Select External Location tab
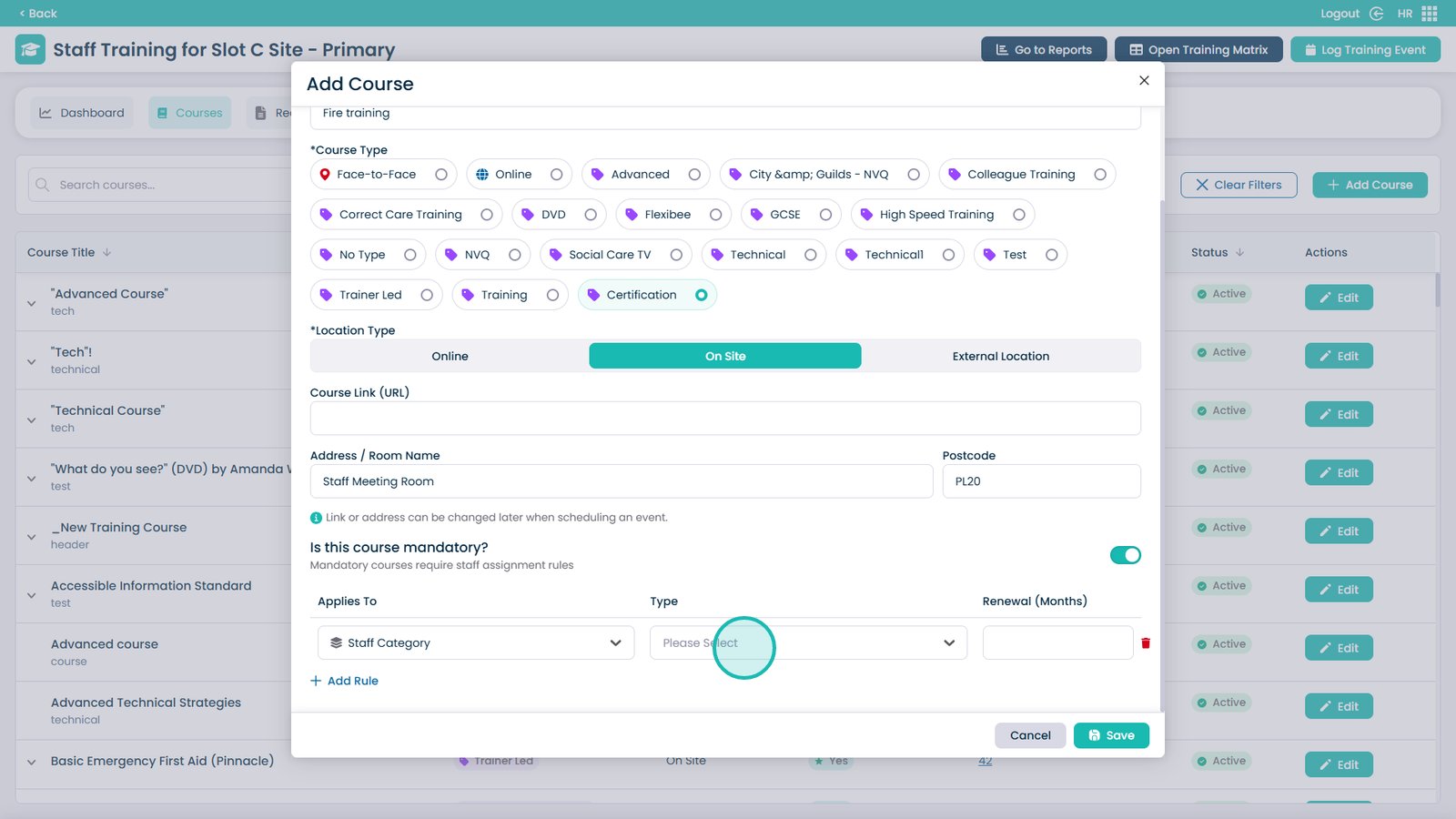The height and width of the screenshot is (819, 1456). point(1000,357)
